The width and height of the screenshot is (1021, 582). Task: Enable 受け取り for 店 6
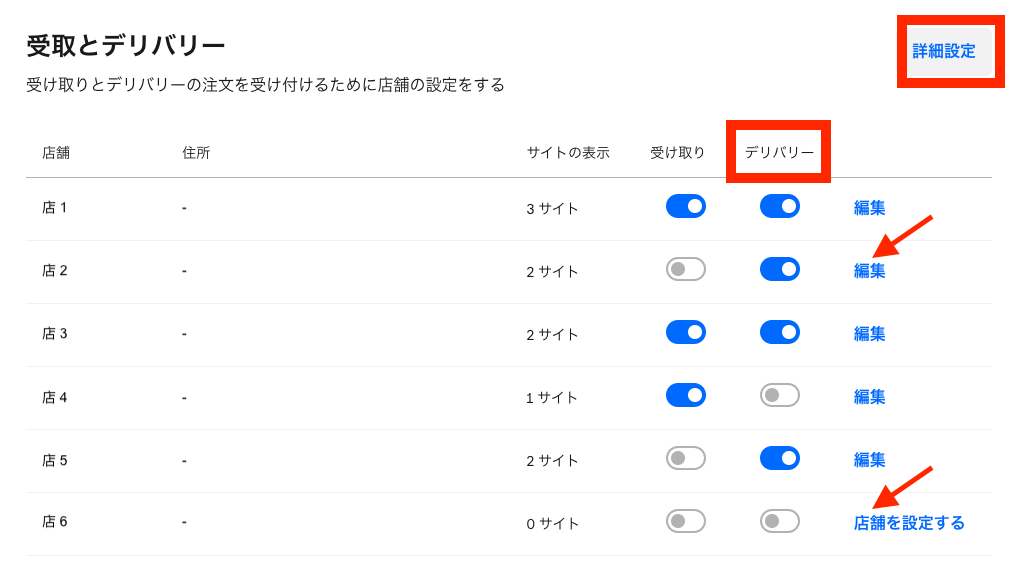click(686, 521)
